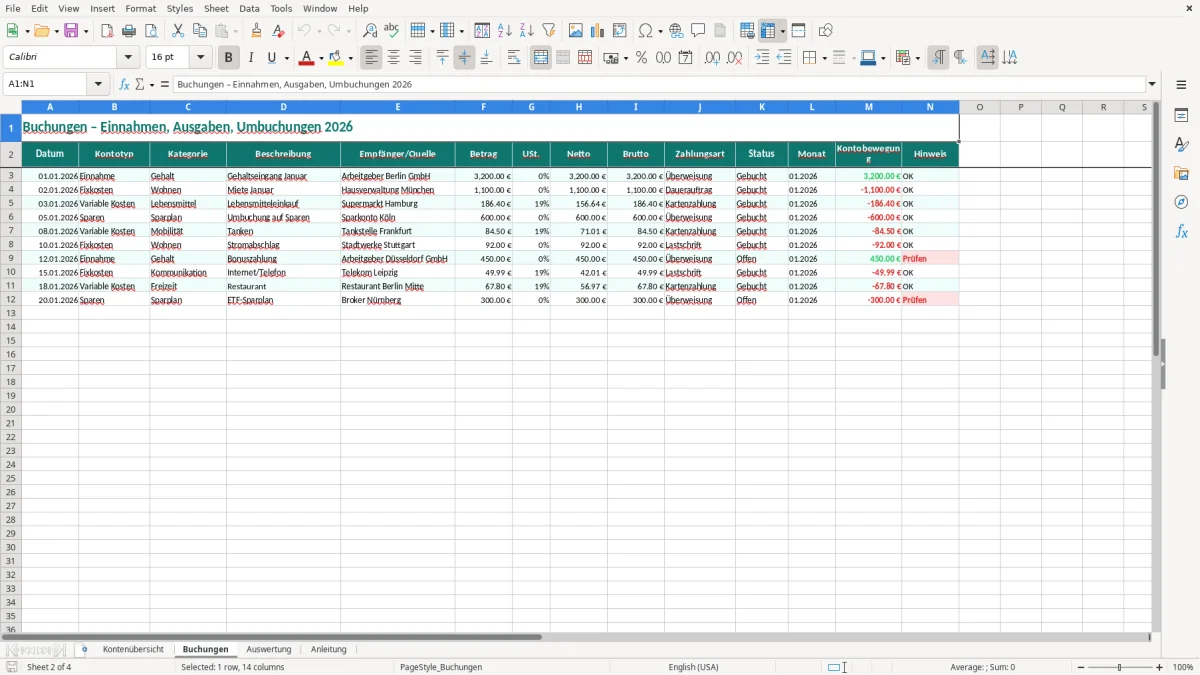Open Find and Replace
Image resolution: width=1200 pixels, height=675 pixels.
(369, 31)
